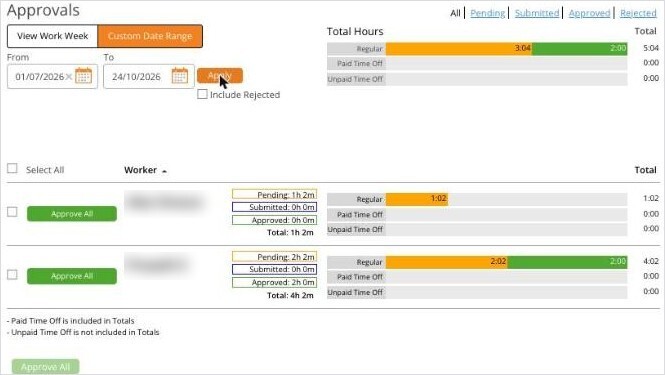Click the 5:04 total hours value
665x375 pixels.
651,48
